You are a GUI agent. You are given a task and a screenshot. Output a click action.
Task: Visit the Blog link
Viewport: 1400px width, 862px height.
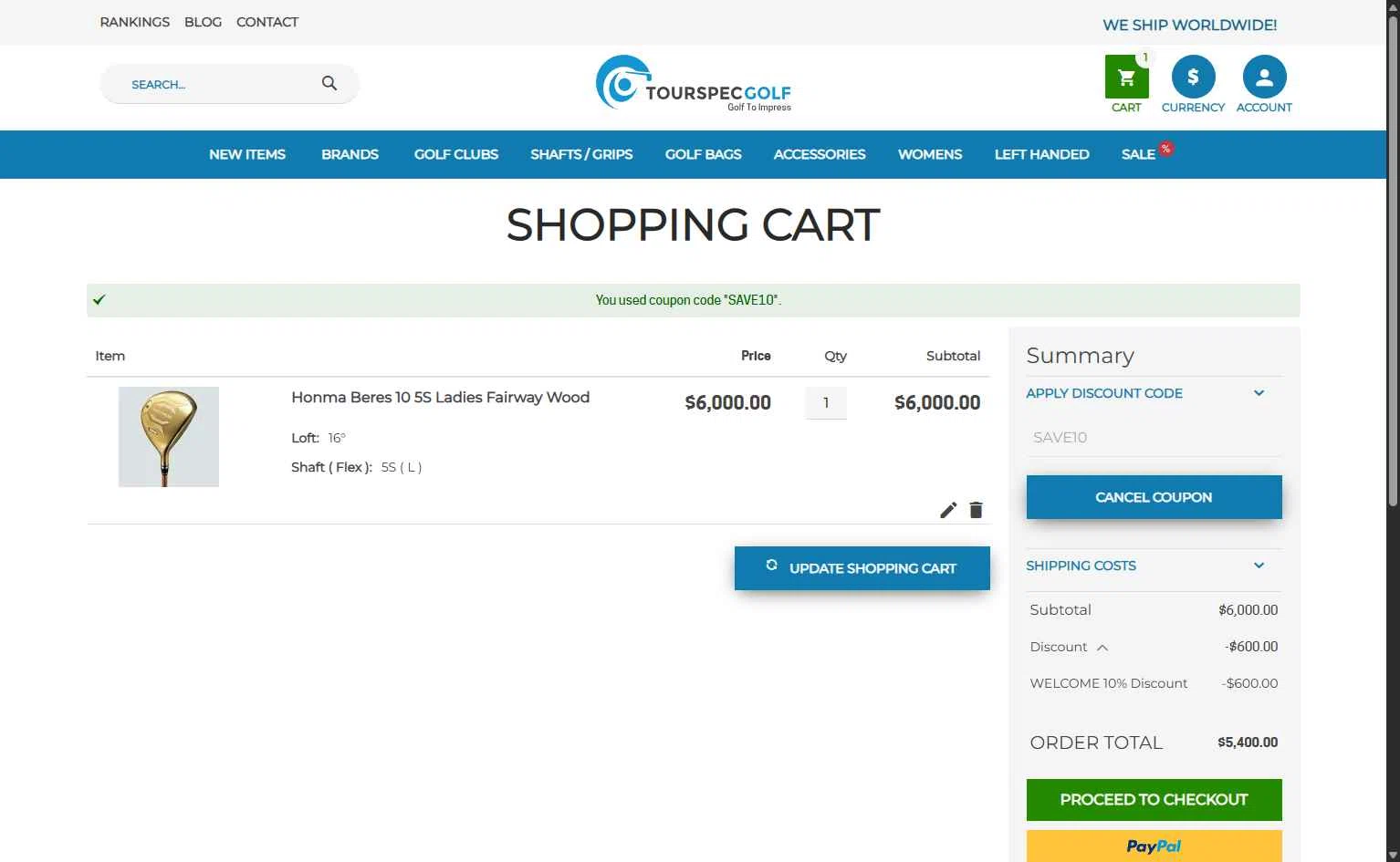pos(203,22)
